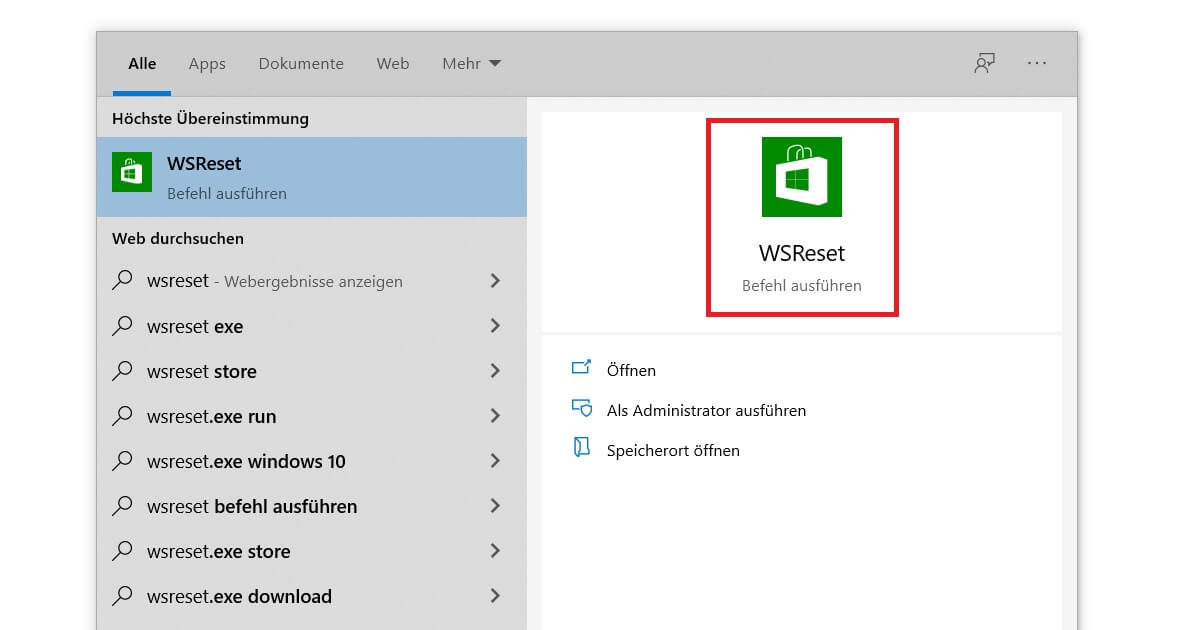
Task: Select the 'wsreset.exe download' suggestion
Action: click(x=312, y=596)
